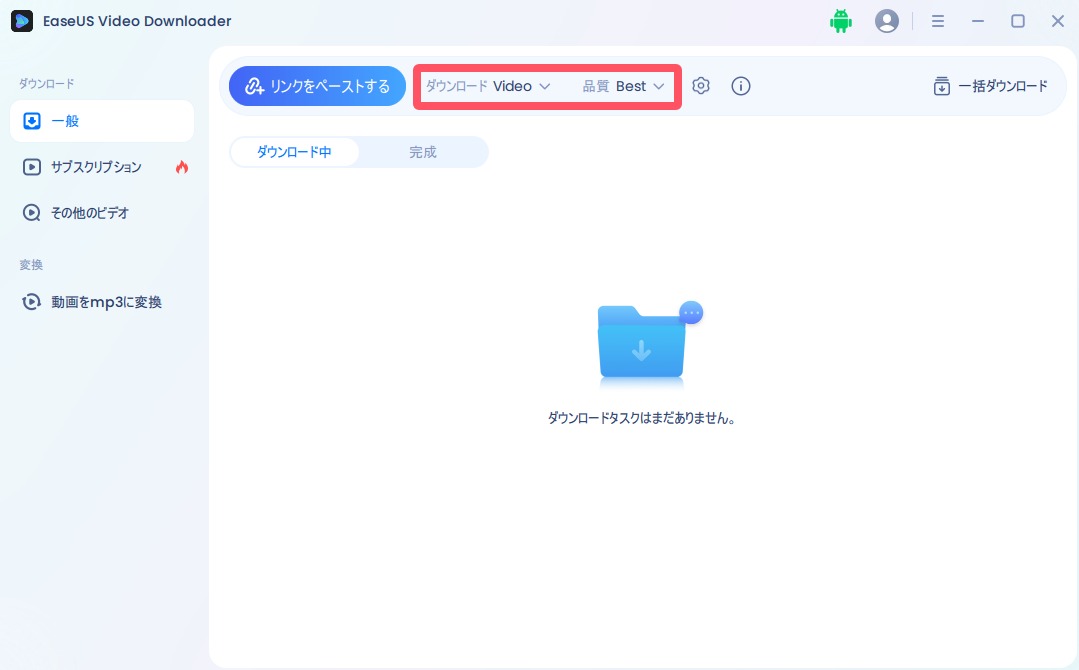Image resolution: width=1079 pixels, height=670 pixels.
Task: Click the リンクをペーストする button
Action: pos(317,86)
